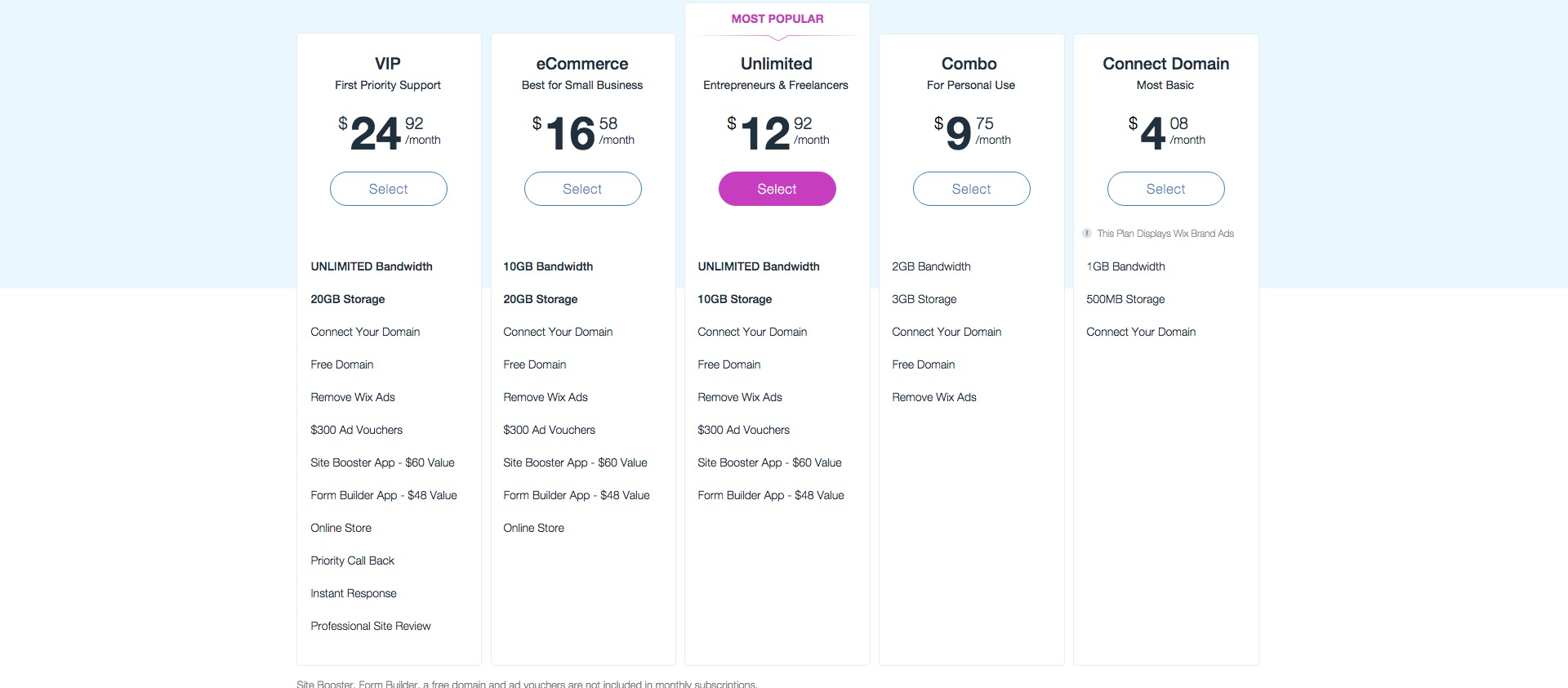Click the info icon beside Wix Brand Ads notice
Screen dimensions: 1568x688
click(1087, 234)
